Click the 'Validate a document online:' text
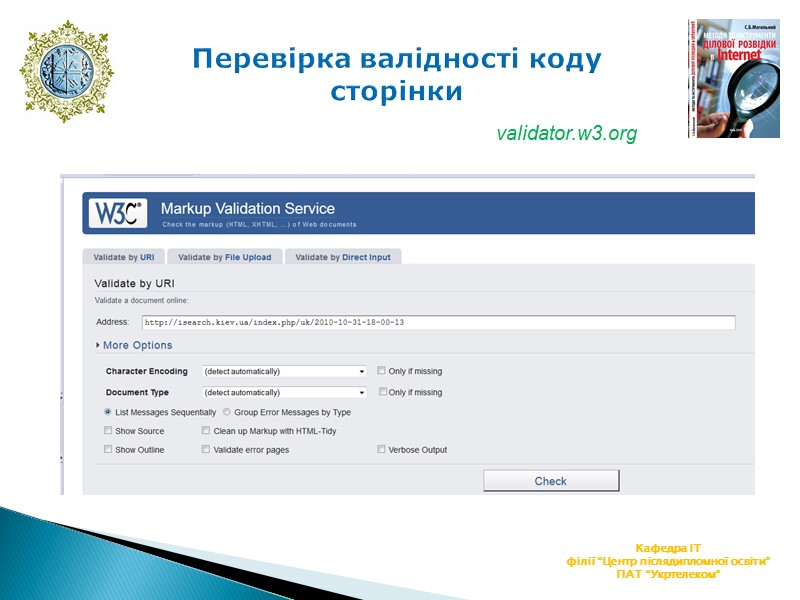800x600 pixels. (141, 301)
